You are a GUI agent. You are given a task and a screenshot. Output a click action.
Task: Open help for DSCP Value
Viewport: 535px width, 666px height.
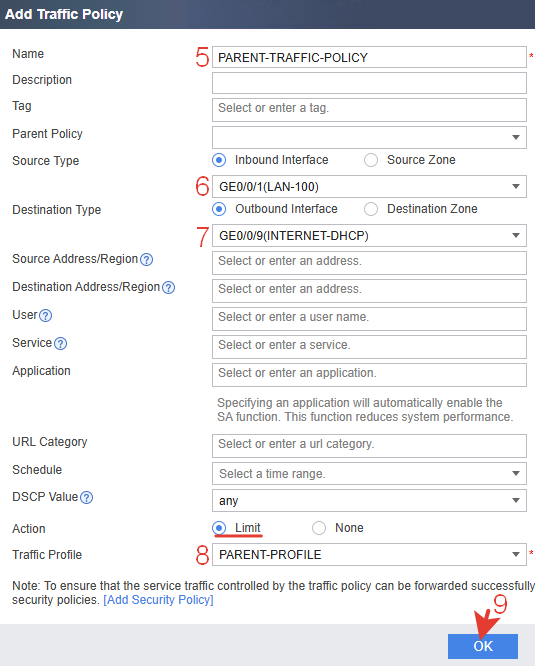tap(87, 497)
